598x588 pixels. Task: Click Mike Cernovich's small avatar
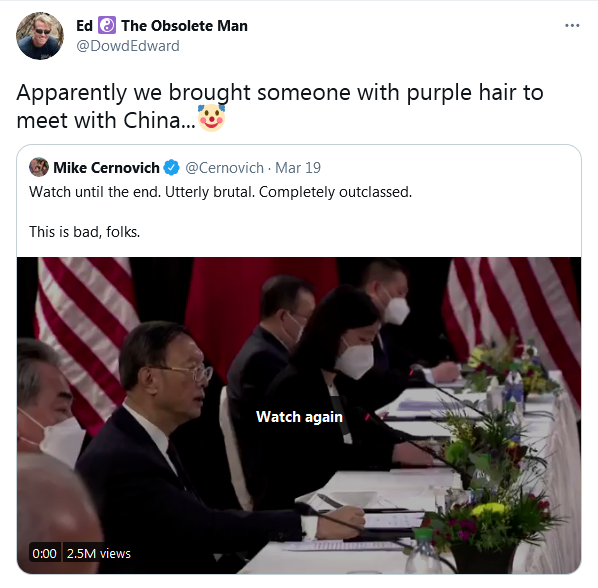[x=39, y=167]
